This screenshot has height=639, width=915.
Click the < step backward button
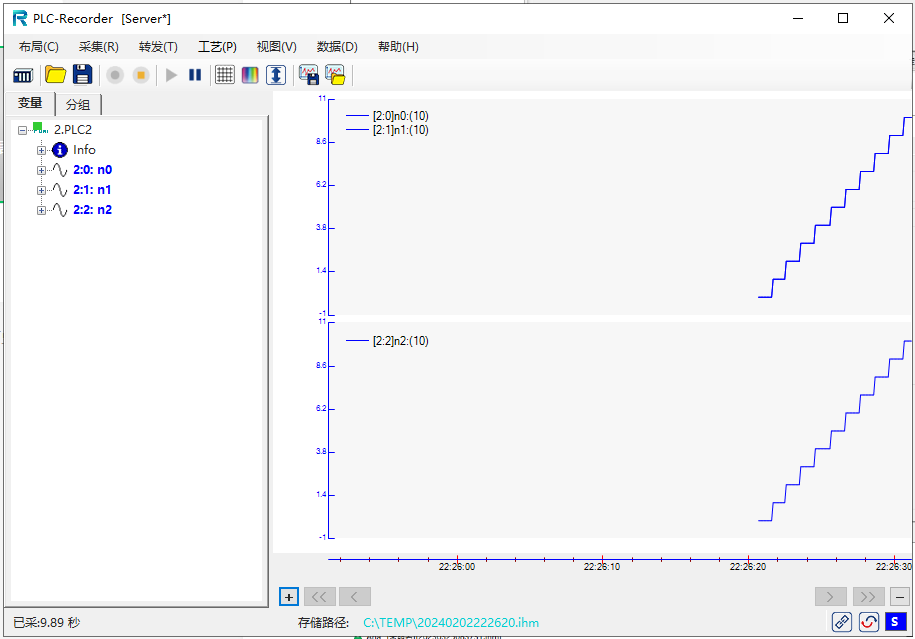point(355,597)
